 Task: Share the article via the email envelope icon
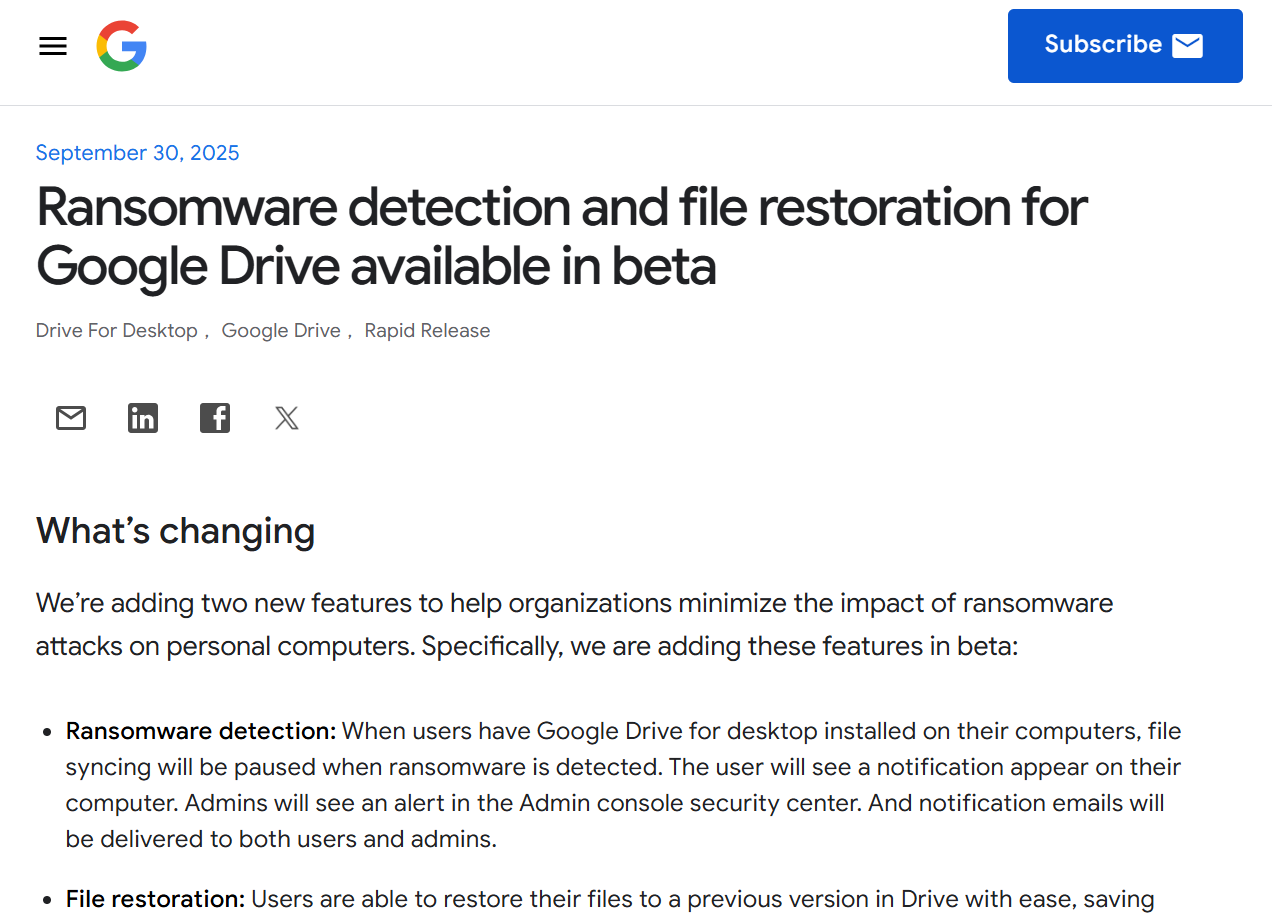70,418
